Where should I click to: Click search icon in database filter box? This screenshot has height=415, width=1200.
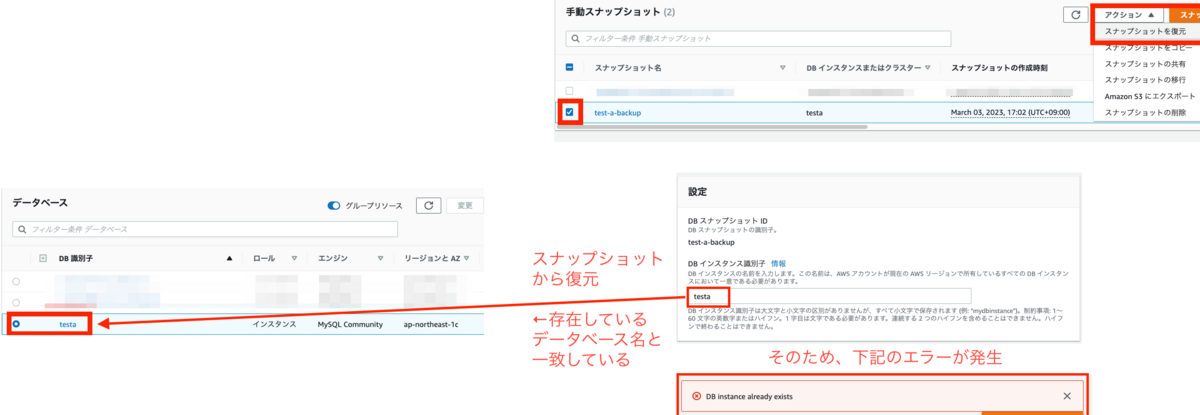click(23, 229)
